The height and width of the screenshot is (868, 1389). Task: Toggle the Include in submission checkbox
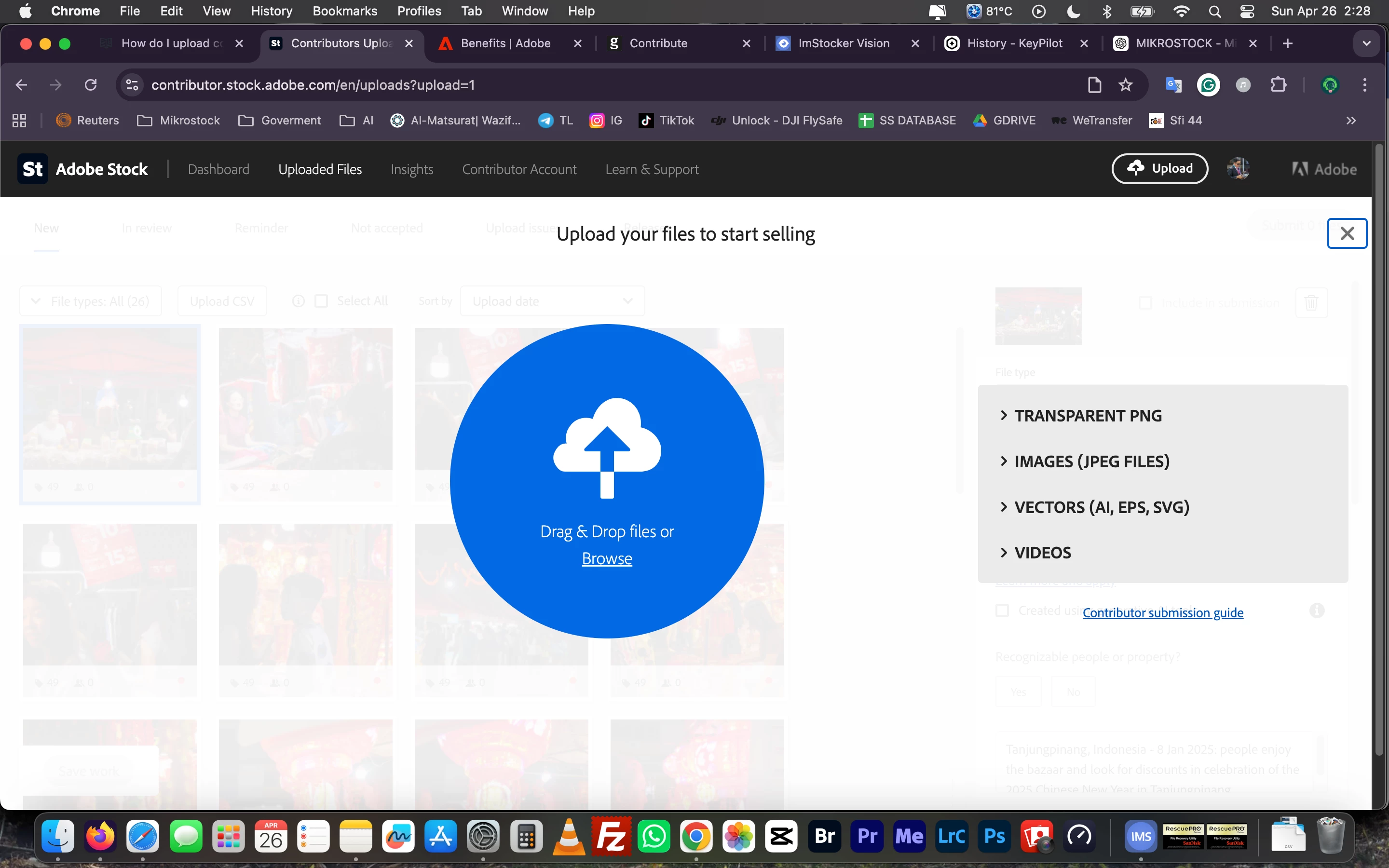point(1145,302)
